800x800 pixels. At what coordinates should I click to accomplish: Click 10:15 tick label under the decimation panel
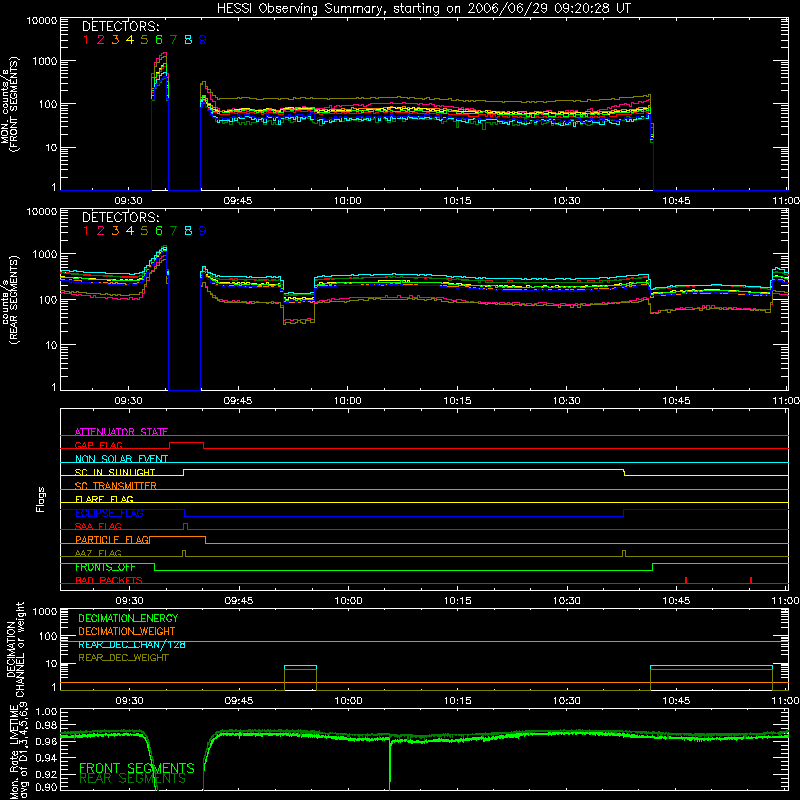click(x=458, y=701)
